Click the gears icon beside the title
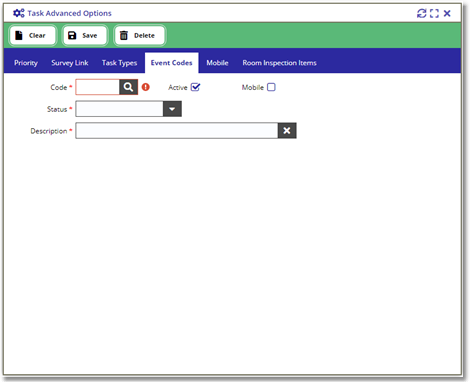Screen dimensions: 470x384 pyautogui.click(x=19, y=13)
